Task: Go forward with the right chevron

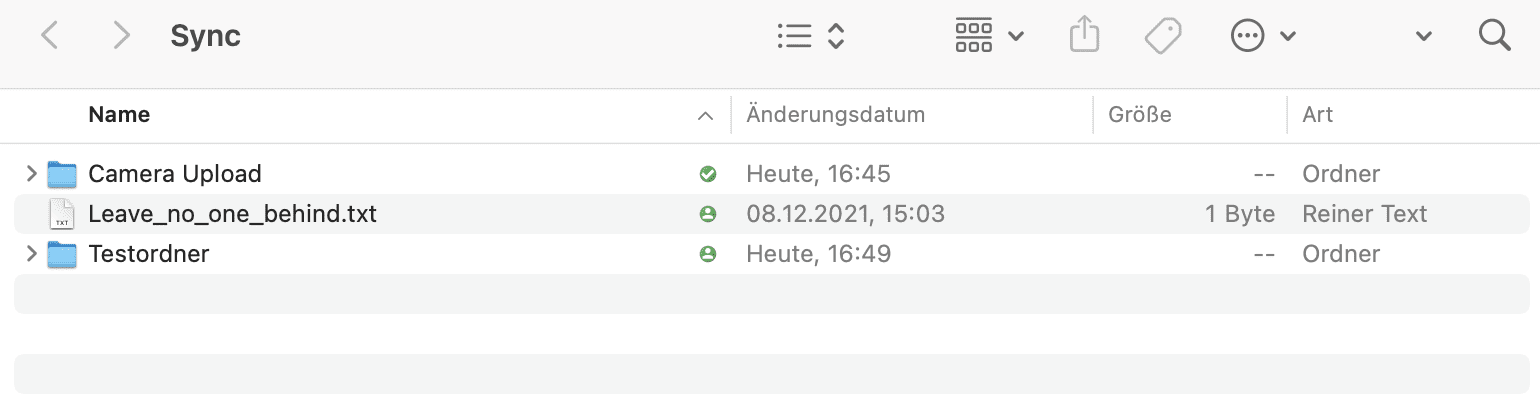Action: point(121,36)
